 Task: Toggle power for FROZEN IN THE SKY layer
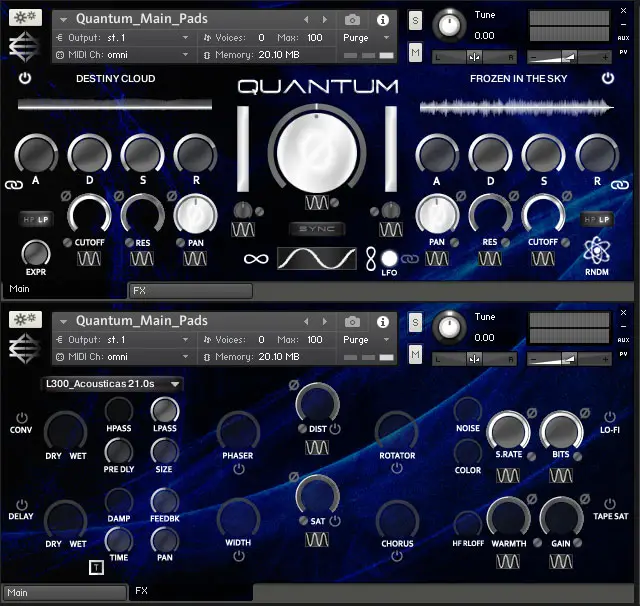tap(608, 78)
